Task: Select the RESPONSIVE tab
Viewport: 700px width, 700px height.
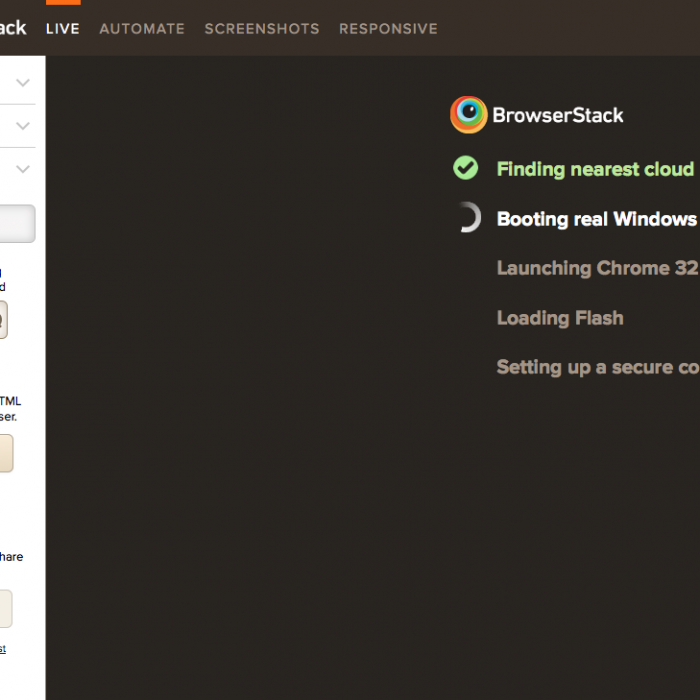Action: click(x=388, y=29)
